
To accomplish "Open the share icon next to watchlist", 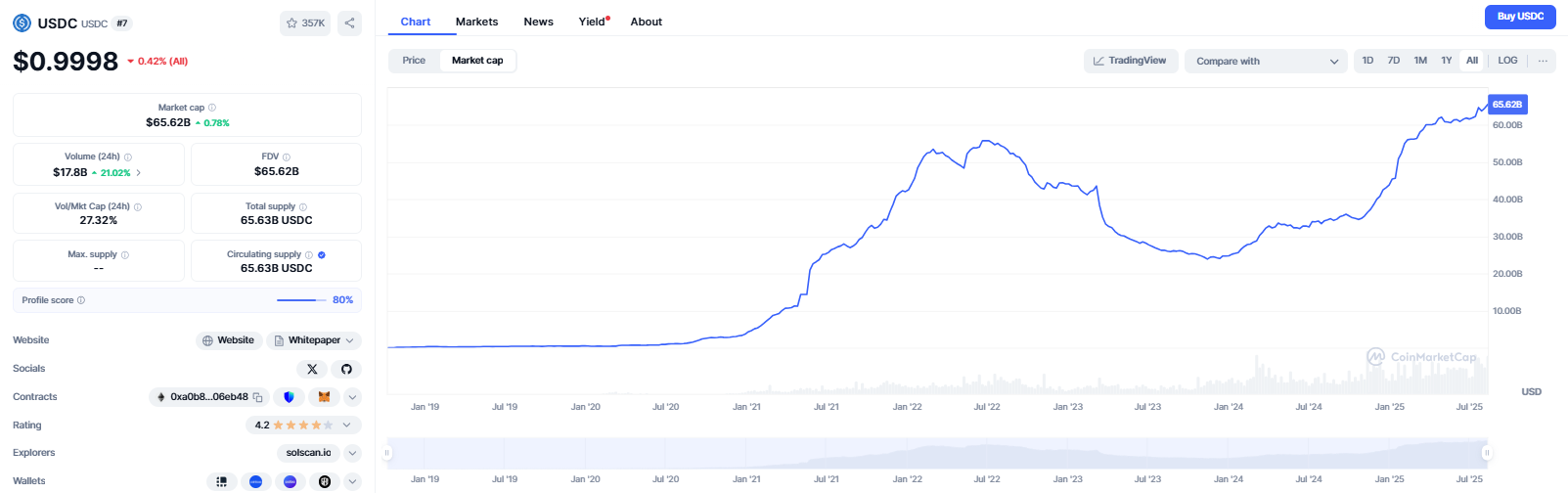I will [x=349, y=22].
